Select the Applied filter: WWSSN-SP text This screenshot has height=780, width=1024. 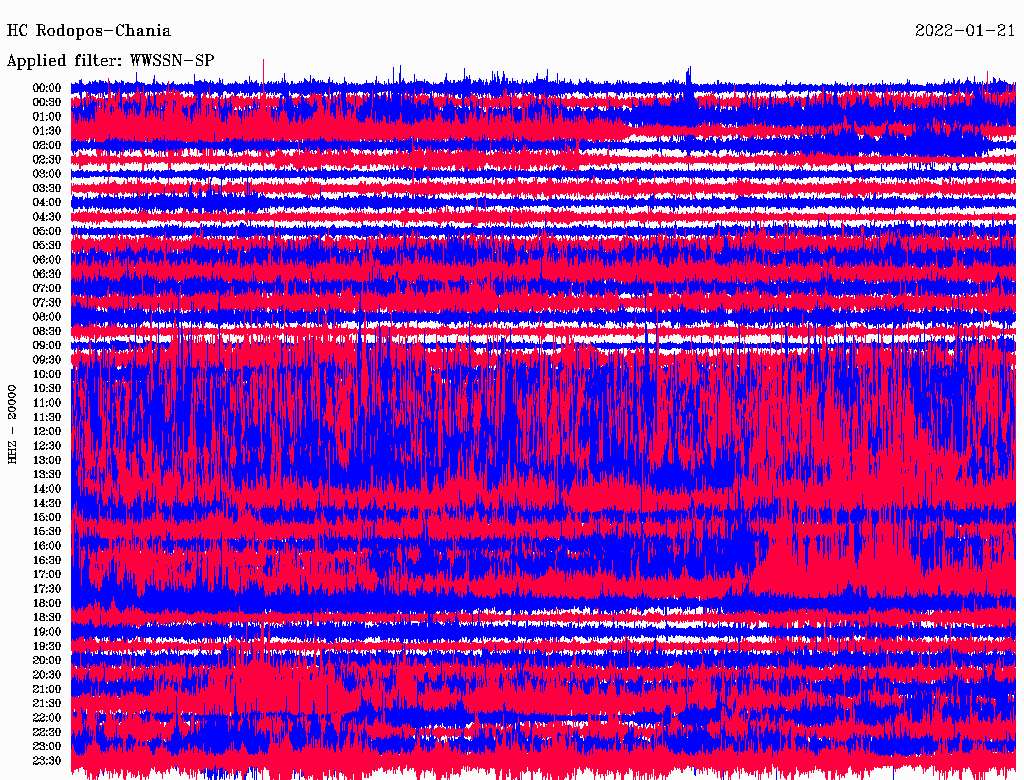click(110, 60)
